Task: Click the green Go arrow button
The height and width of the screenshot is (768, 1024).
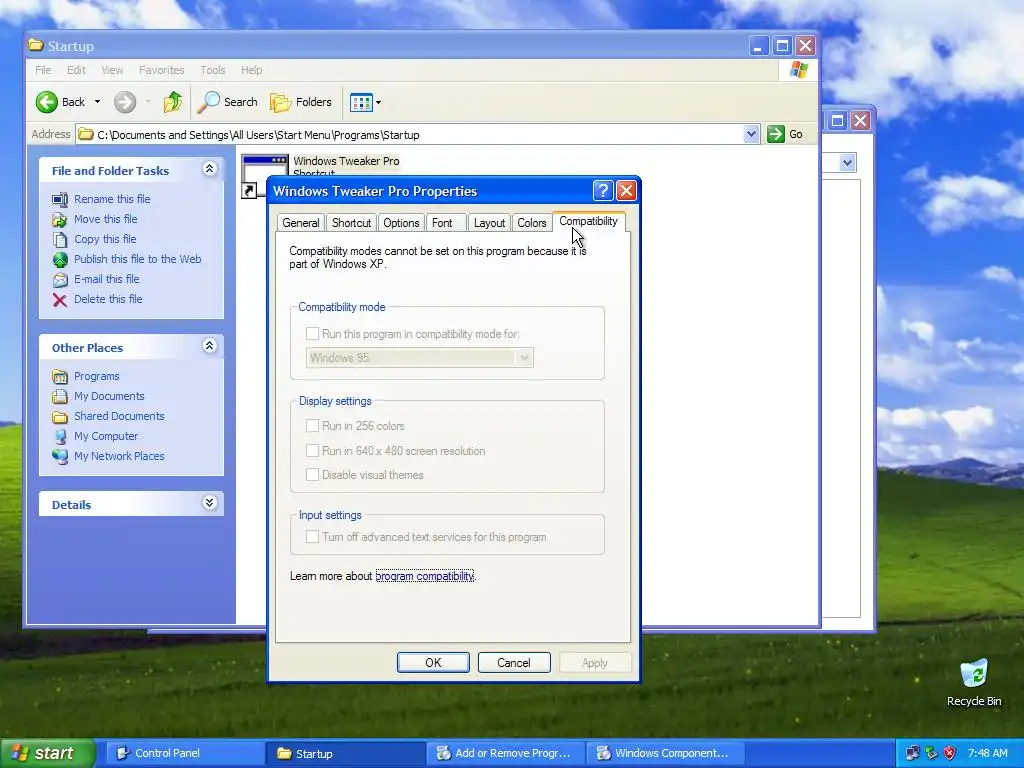Action: click(x=776, y=134)
